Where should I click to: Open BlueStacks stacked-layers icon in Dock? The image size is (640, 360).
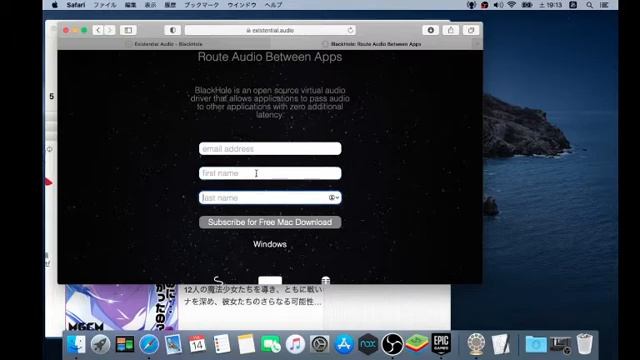[417, 344]
